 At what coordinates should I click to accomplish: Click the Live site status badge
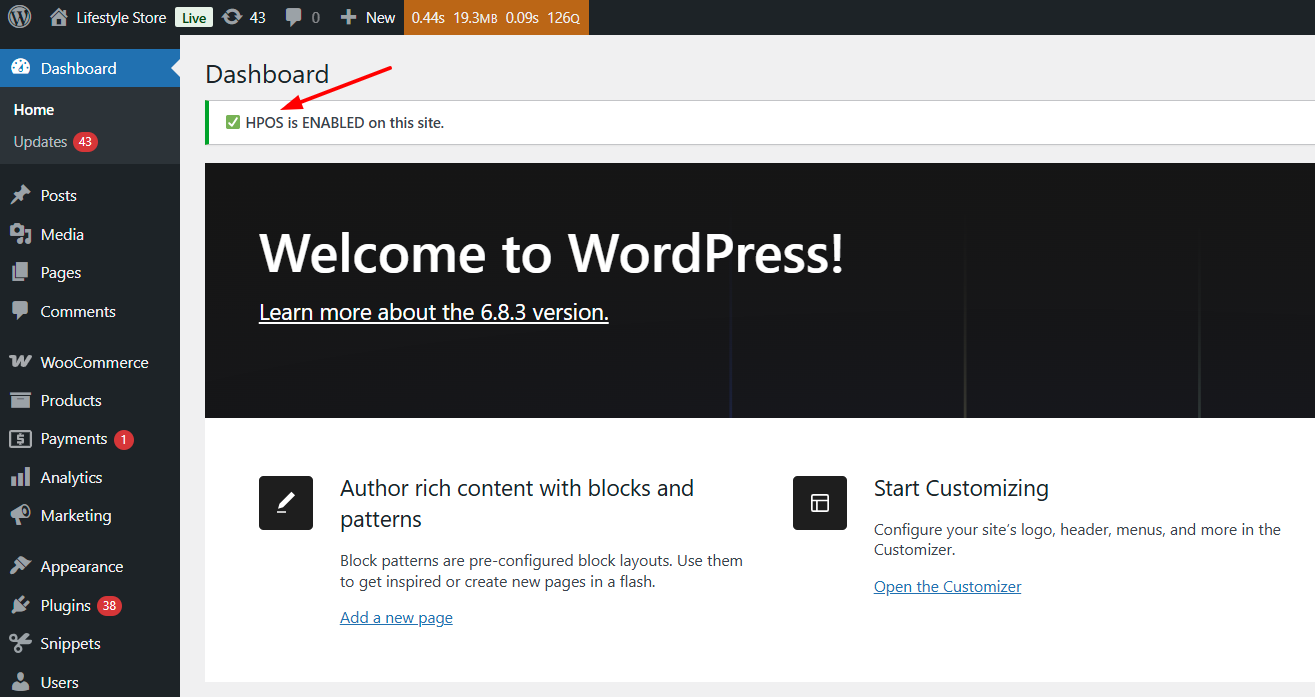coord(194,17)
